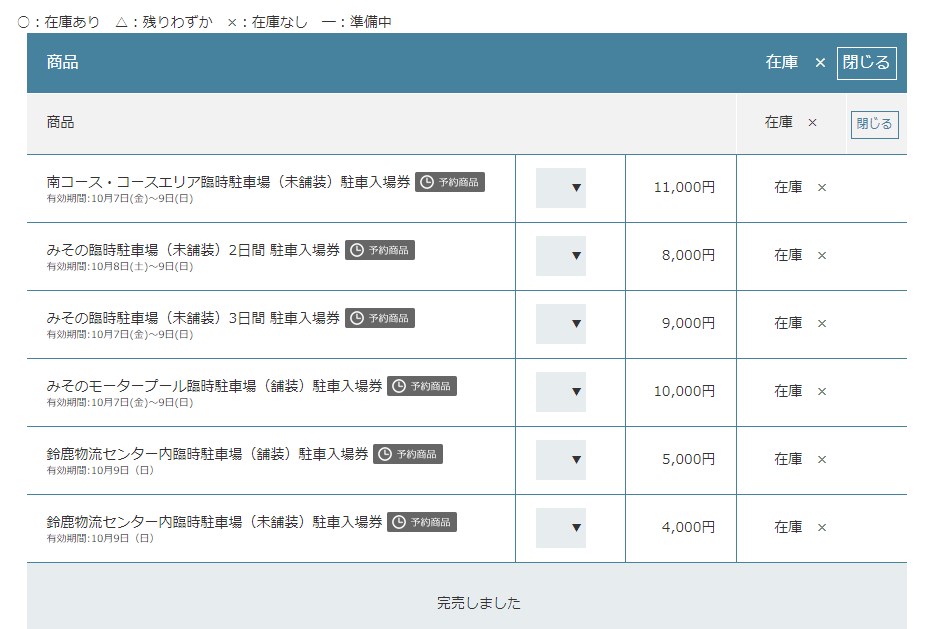Click the 閉じる button in gray subheader row
The width and height of the screenshot is (926, 629).
(x=875, y=125)
